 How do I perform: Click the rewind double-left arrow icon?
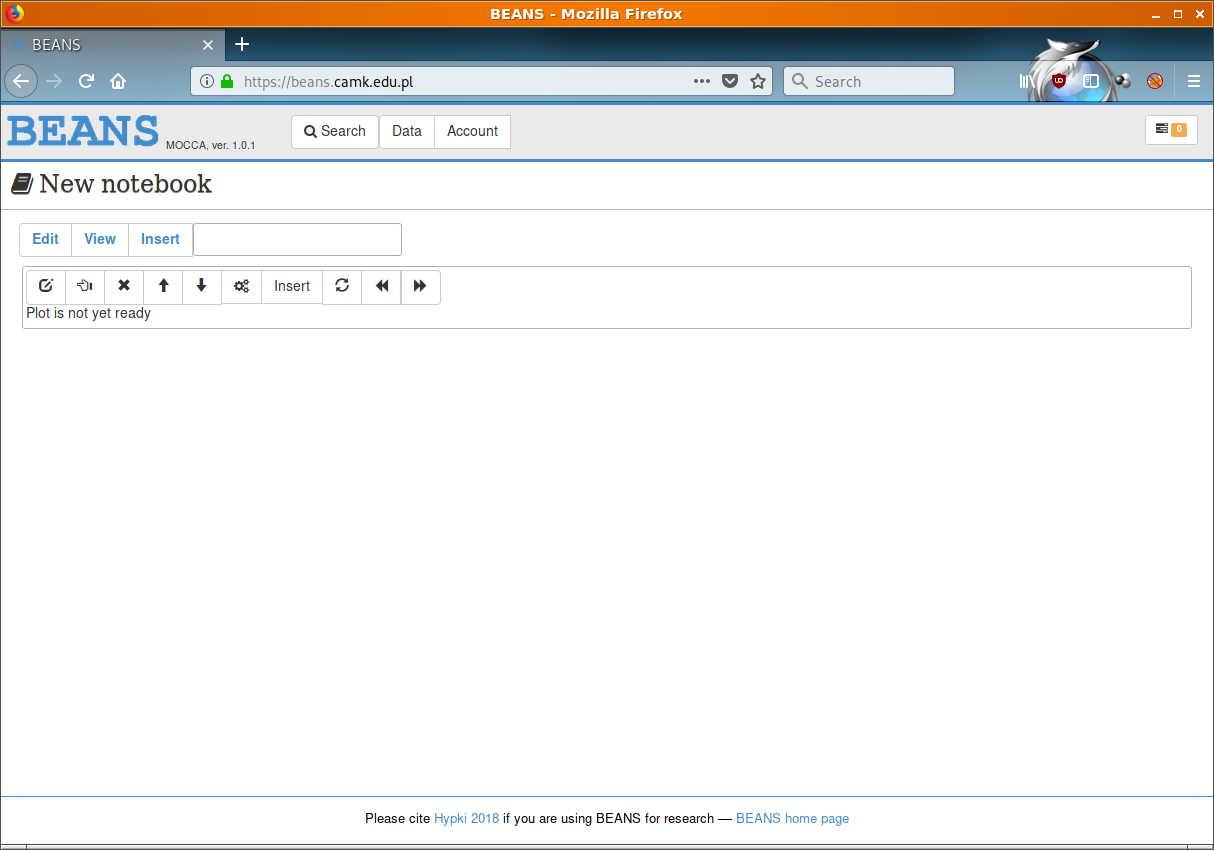point(381,286)
